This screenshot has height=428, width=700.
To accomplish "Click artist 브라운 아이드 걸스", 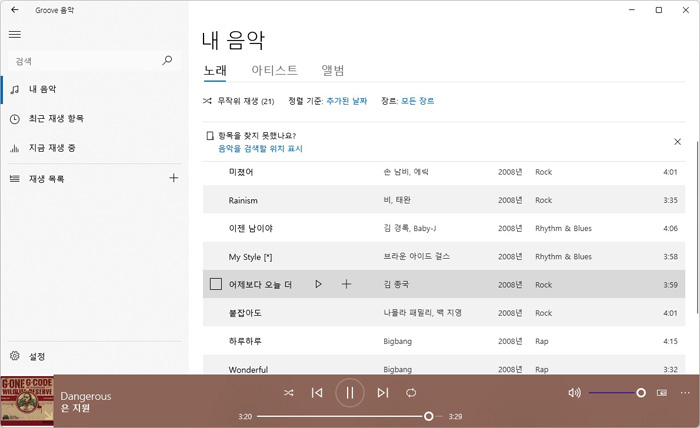I will [417, 256].
